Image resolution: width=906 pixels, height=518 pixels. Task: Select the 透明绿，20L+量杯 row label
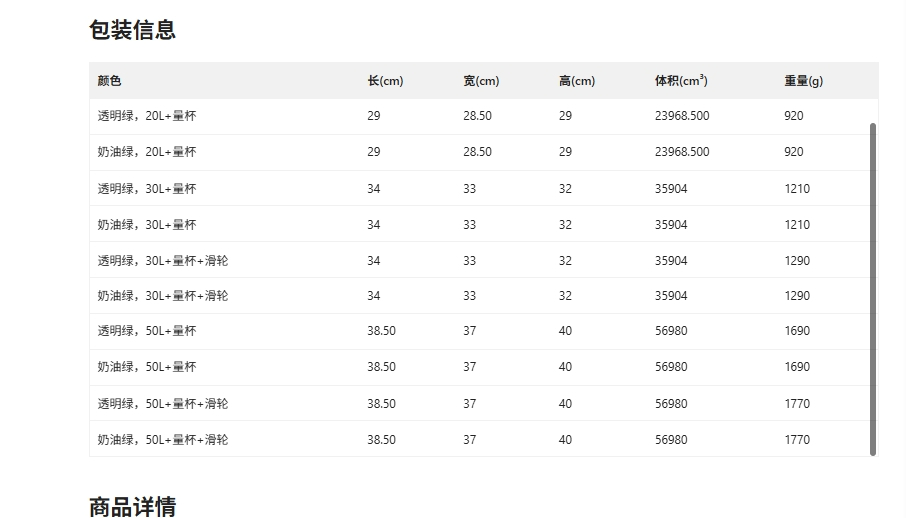pos(147,116)
